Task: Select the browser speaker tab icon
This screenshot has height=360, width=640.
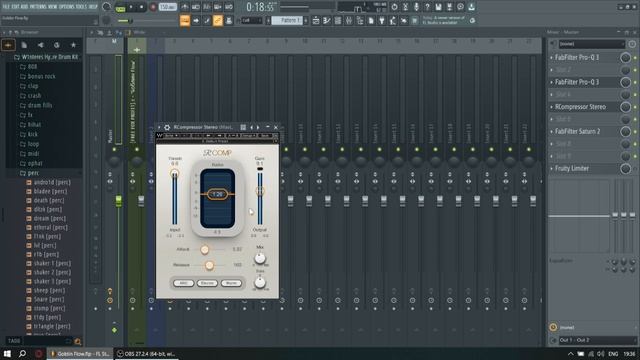Action: tap(40, 45)
